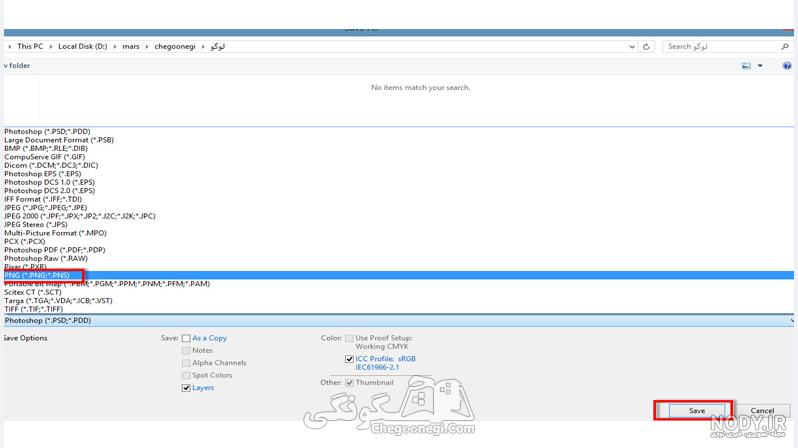Toggle the Alpha Channels checkbox
798x448 pixels.
(x=186, y=363)
